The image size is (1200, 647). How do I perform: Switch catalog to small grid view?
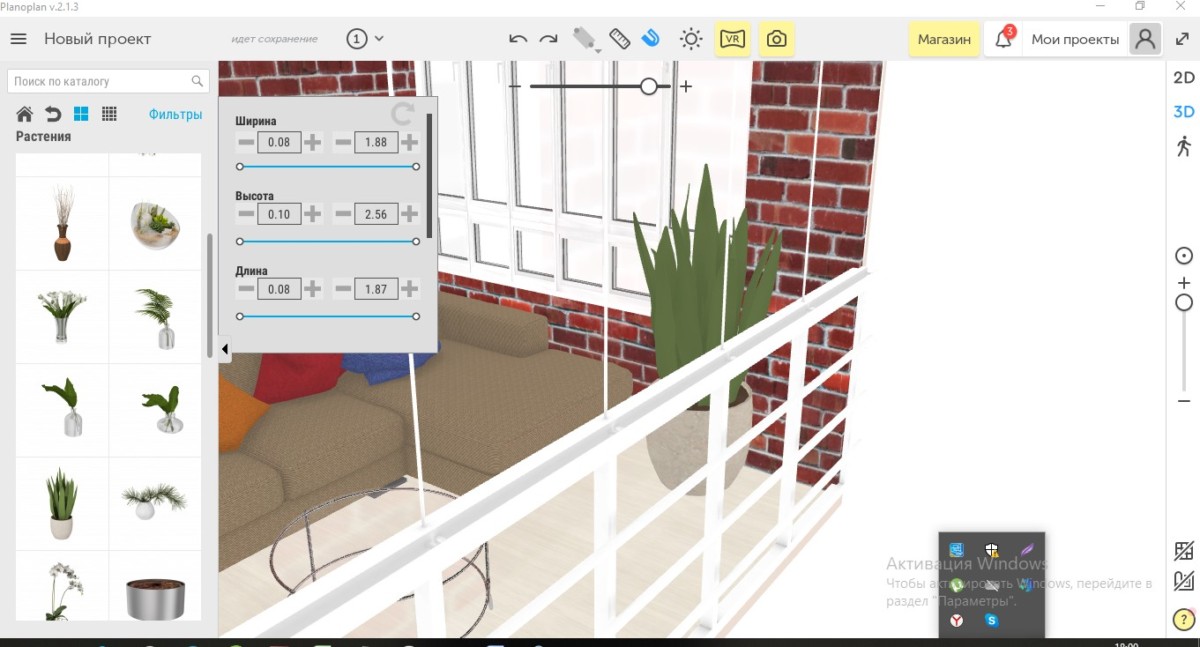pos(110,114)
